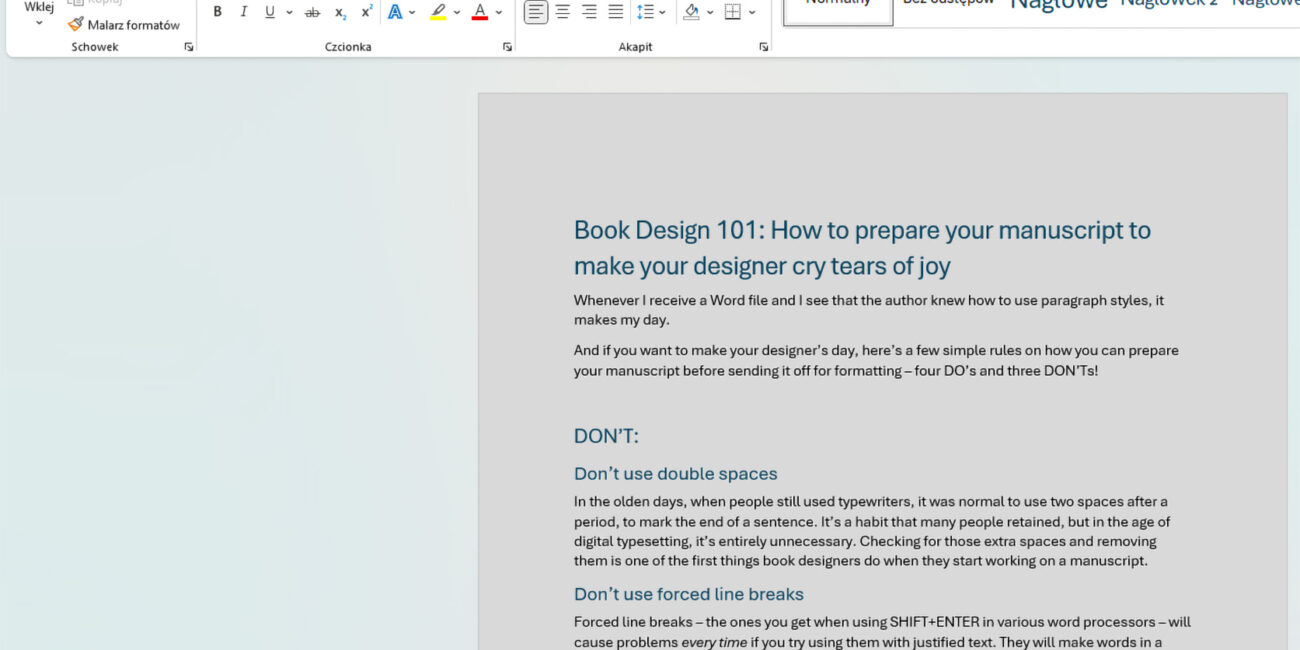Toggle italic formatting
Screen dimensions: 1300x650
pyautogui.click(x=243, y=12)
